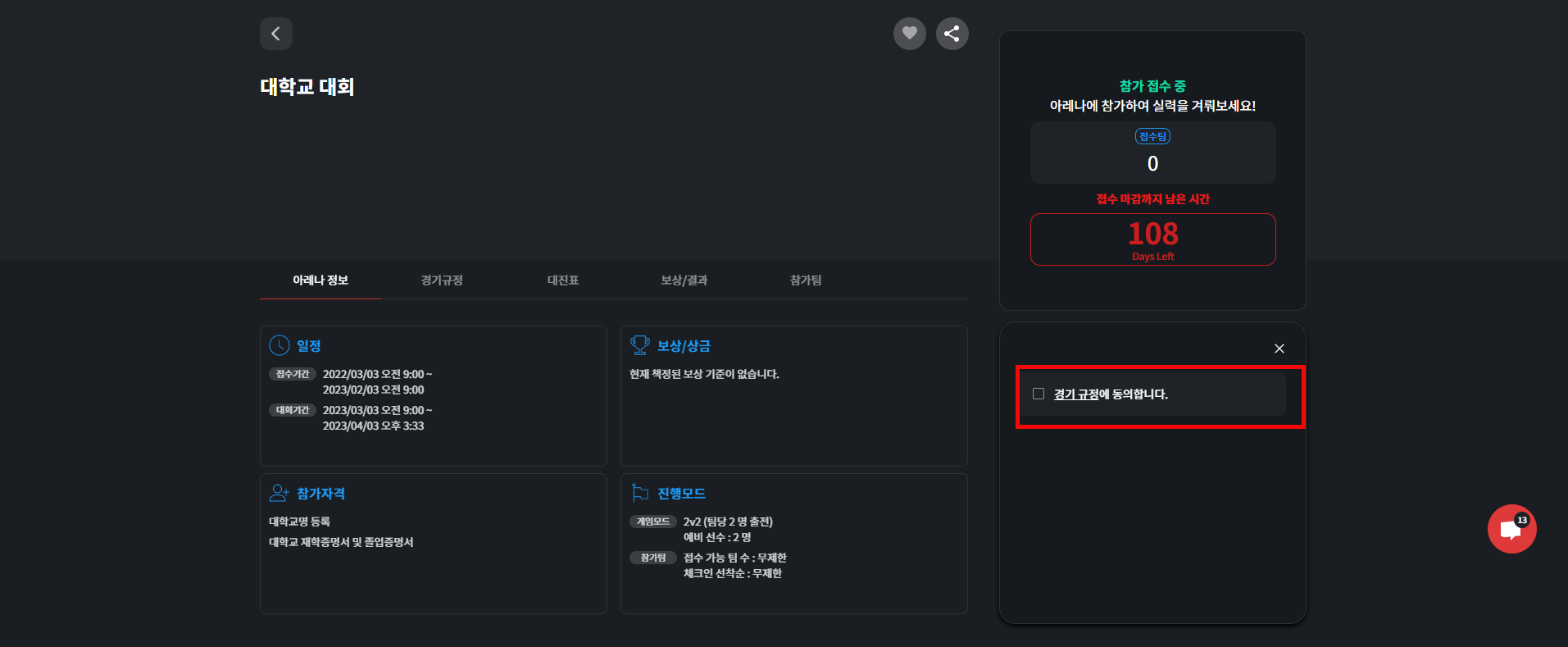Click the 접수기간 label badge
Image resolution: width=1568 pixels, height=647 pixels.
[293, 374]
